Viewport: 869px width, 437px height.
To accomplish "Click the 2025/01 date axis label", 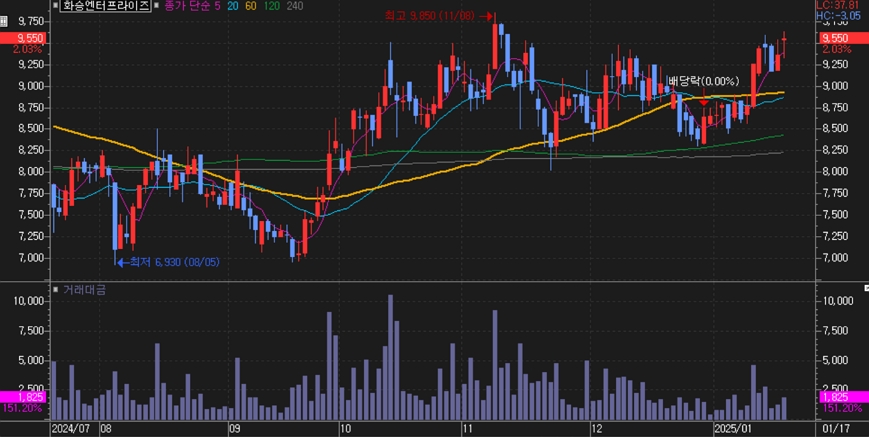I will point(733,428).
